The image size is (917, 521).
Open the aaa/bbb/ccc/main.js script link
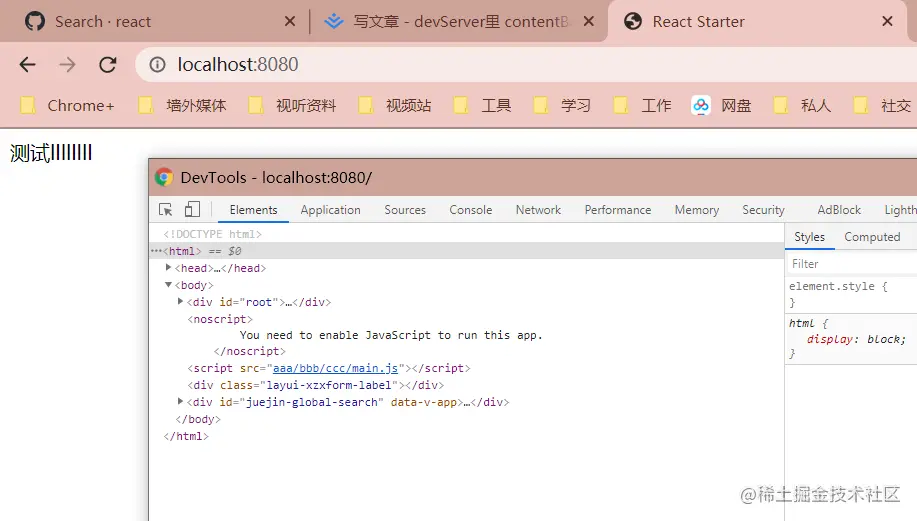[x=335, y=368]
